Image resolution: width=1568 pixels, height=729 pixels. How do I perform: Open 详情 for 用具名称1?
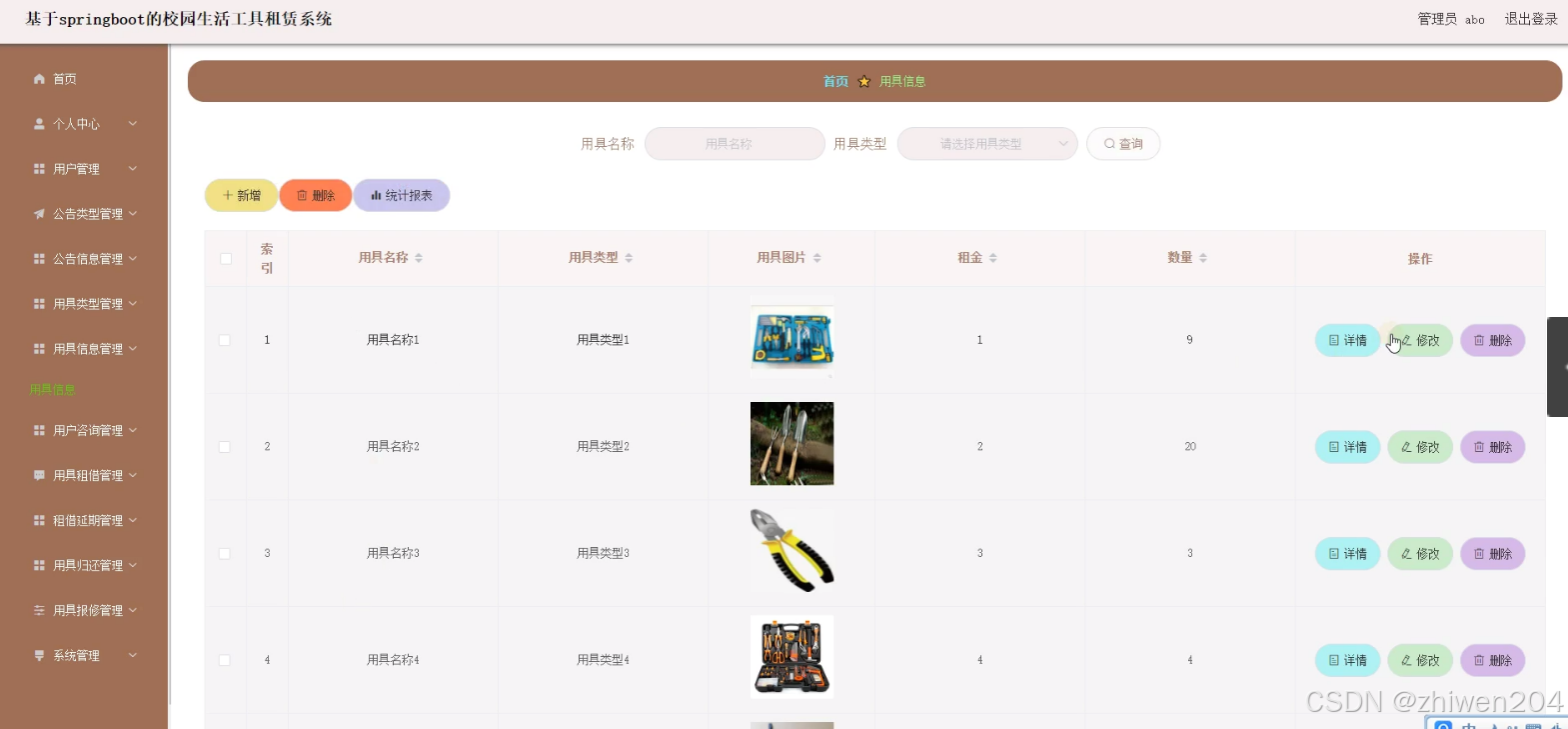(1347, 341)
